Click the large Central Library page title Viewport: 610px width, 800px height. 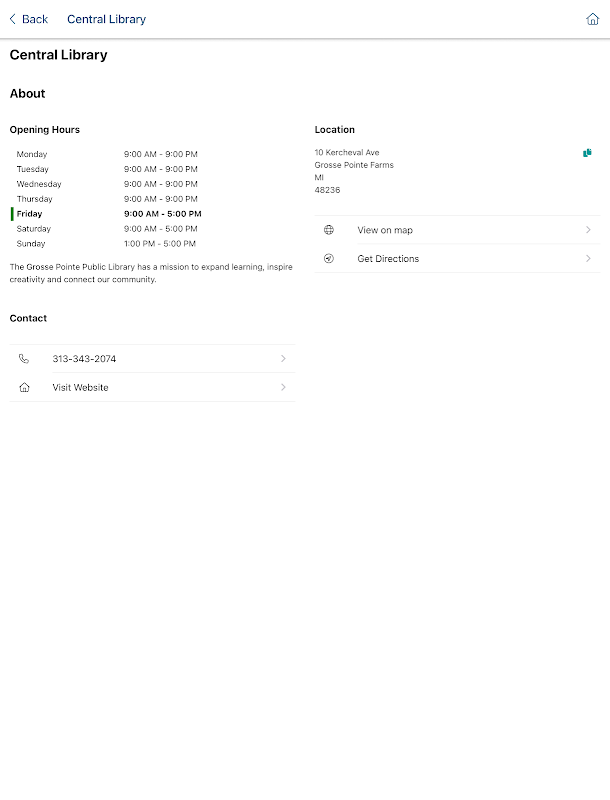(x=59, y=55)
